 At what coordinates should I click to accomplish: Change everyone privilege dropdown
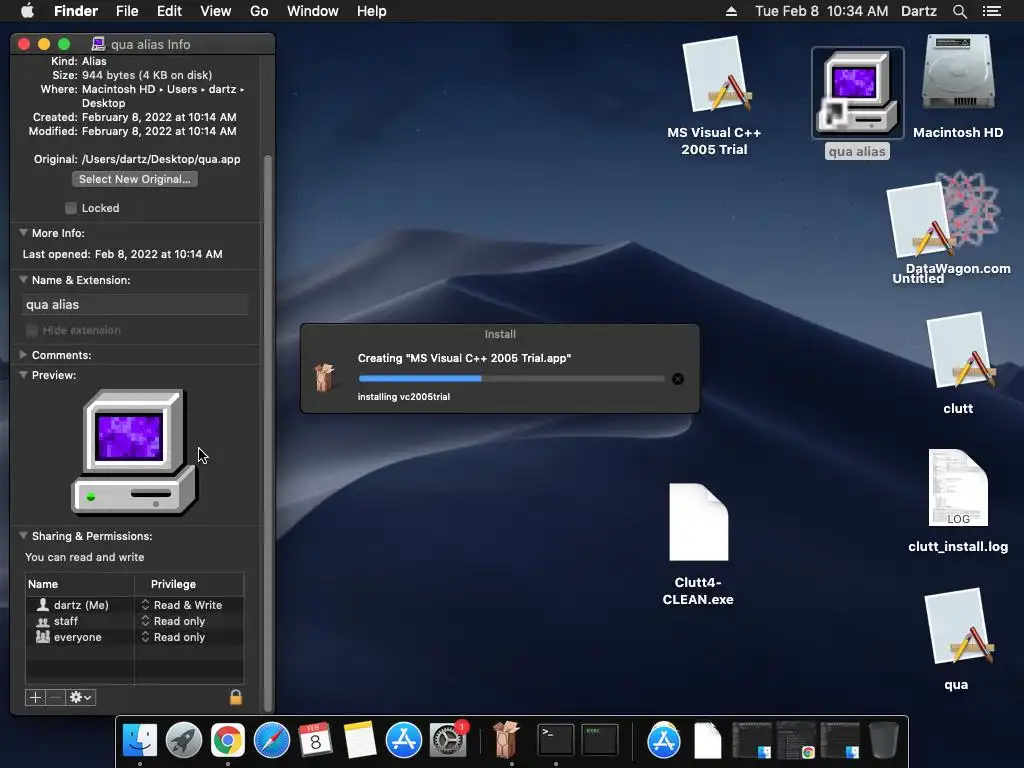174,637
